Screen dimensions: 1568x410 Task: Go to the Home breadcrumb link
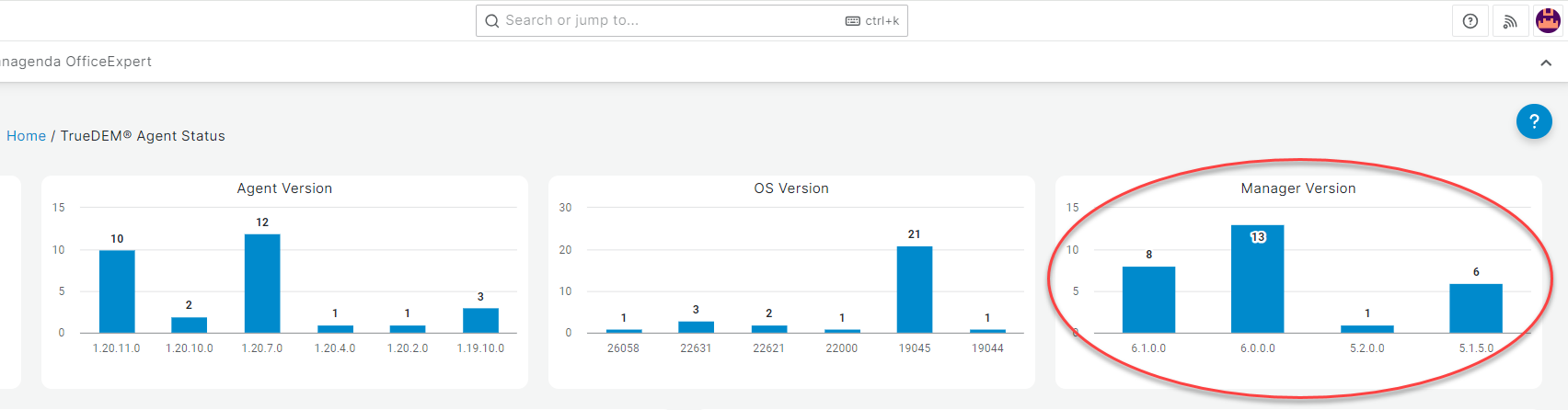26,136
